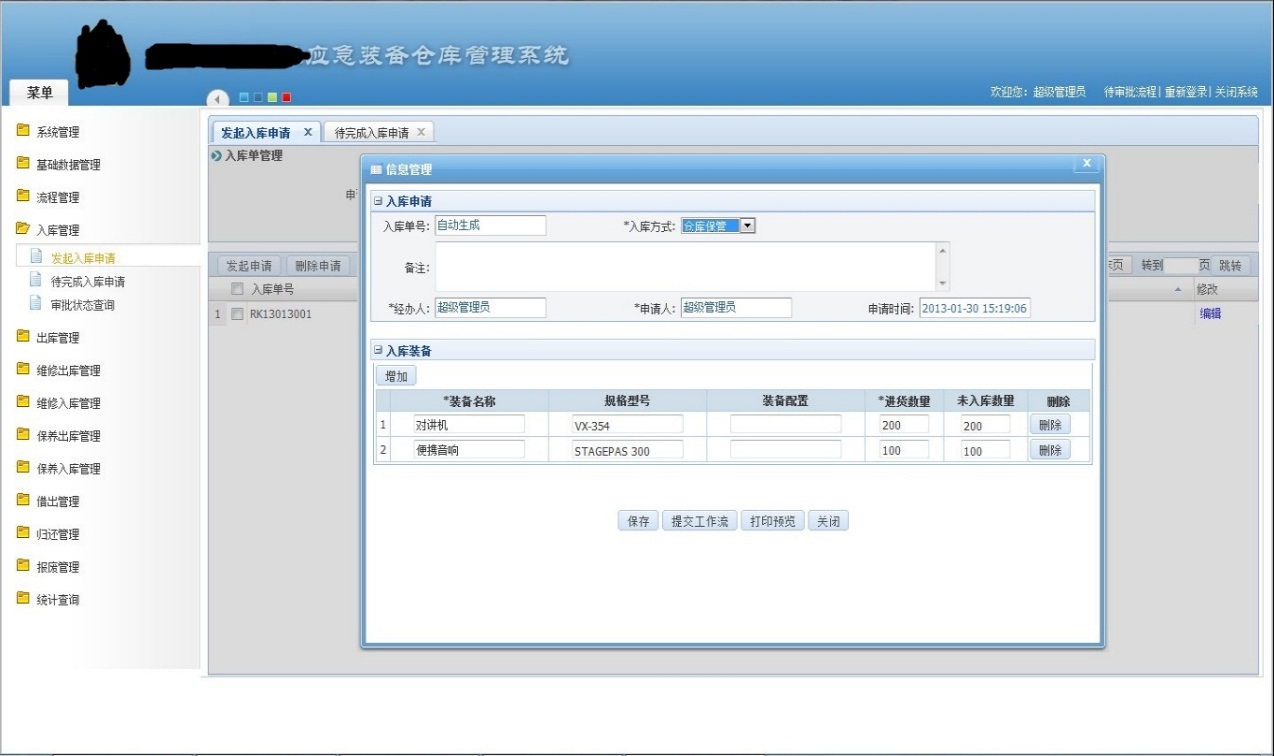Tick the checkbox for row RK13013001
The height and width of the screenshot is (756, 1274).
(237, 314)
